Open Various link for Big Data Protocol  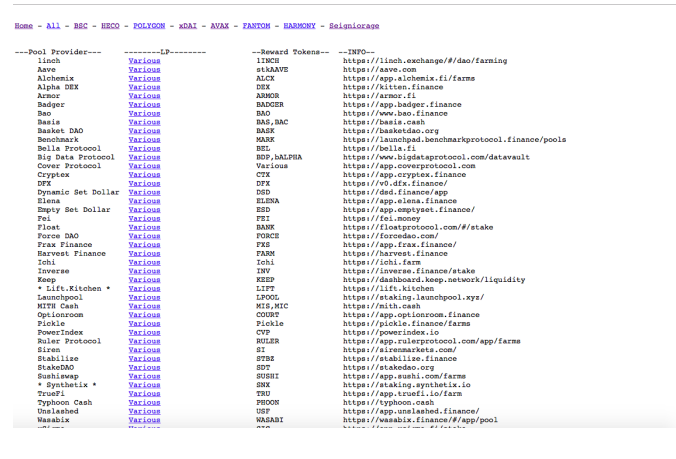144,157
